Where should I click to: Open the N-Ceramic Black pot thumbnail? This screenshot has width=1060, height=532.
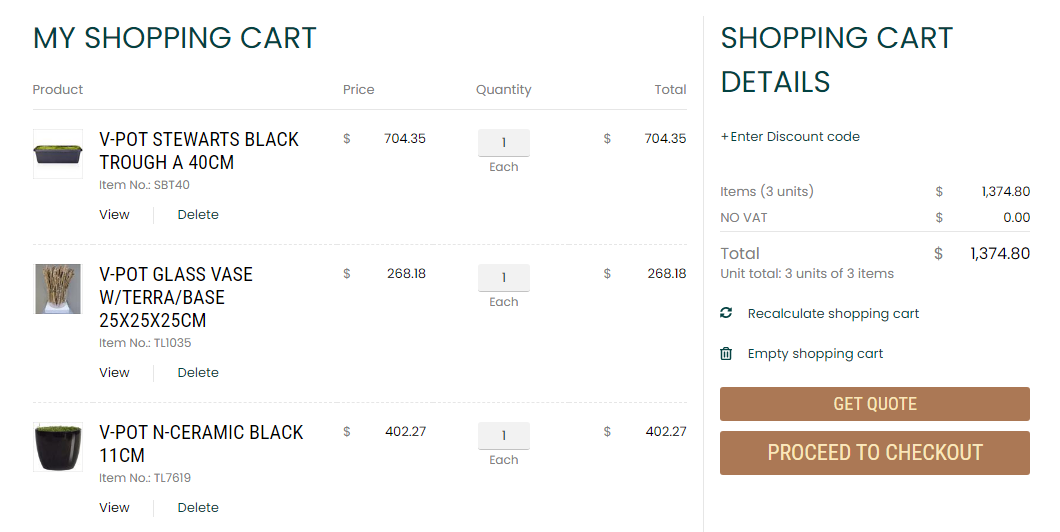[58, 447]
